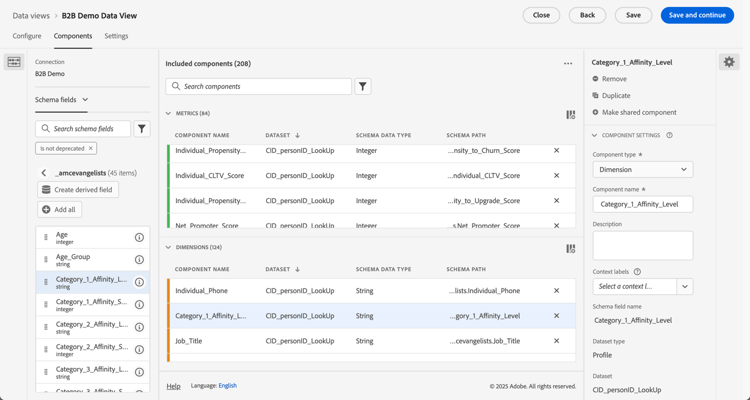Click left rail data panel icon

(14, 62)
